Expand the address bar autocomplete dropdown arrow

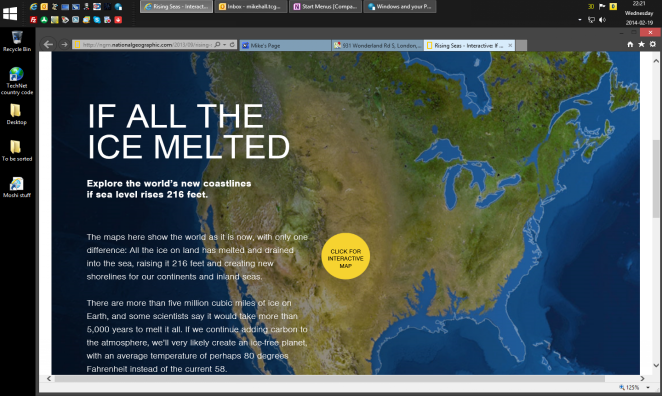(225, 44)
